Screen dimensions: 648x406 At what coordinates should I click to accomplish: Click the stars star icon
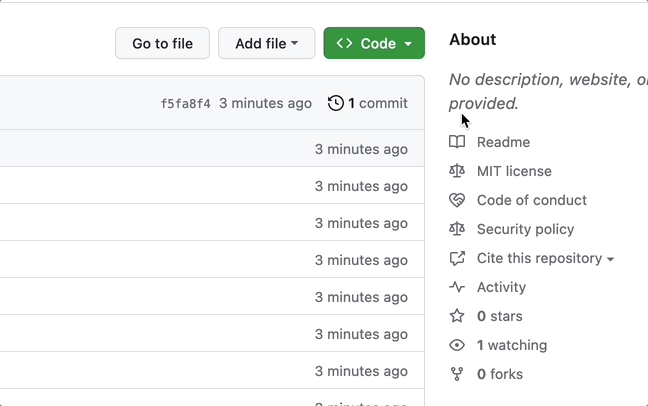coord(457,316)
